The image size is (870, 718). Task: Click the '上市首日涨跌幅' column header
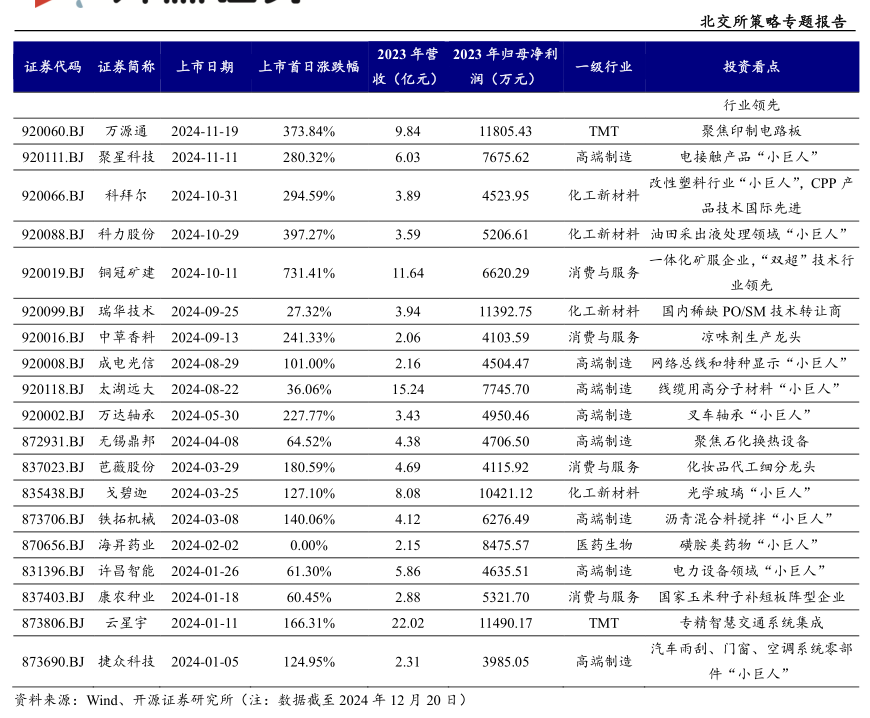tap(309, 67)
